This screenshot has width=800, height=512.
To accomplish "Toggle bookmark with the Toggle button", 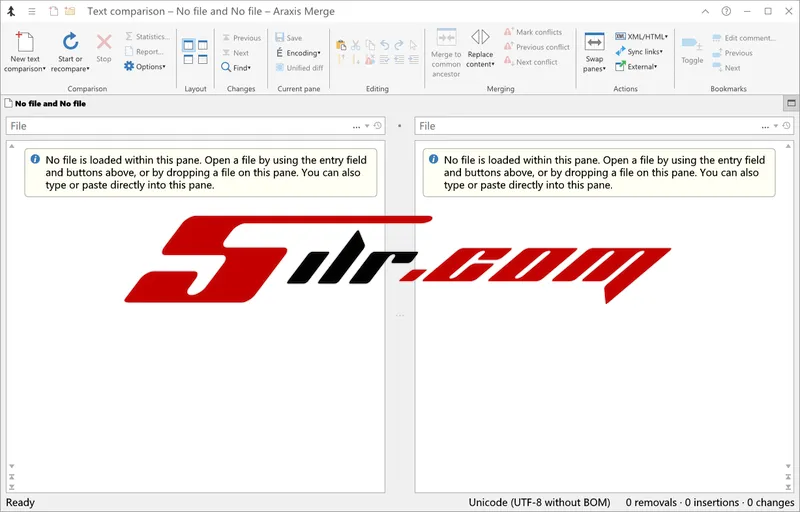I will (692, 50).
